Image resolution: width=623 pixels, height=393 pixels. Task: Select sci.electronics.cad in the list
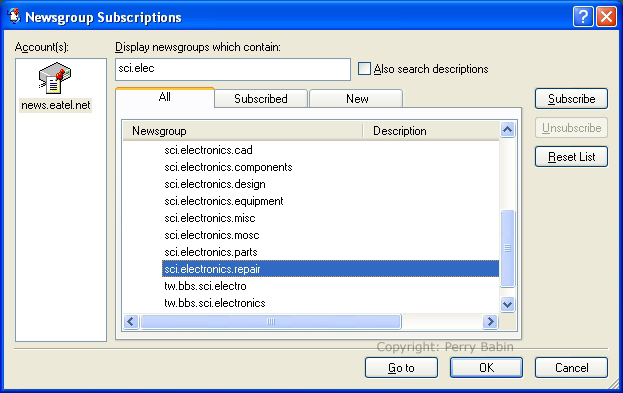click(x=208, y=150)
